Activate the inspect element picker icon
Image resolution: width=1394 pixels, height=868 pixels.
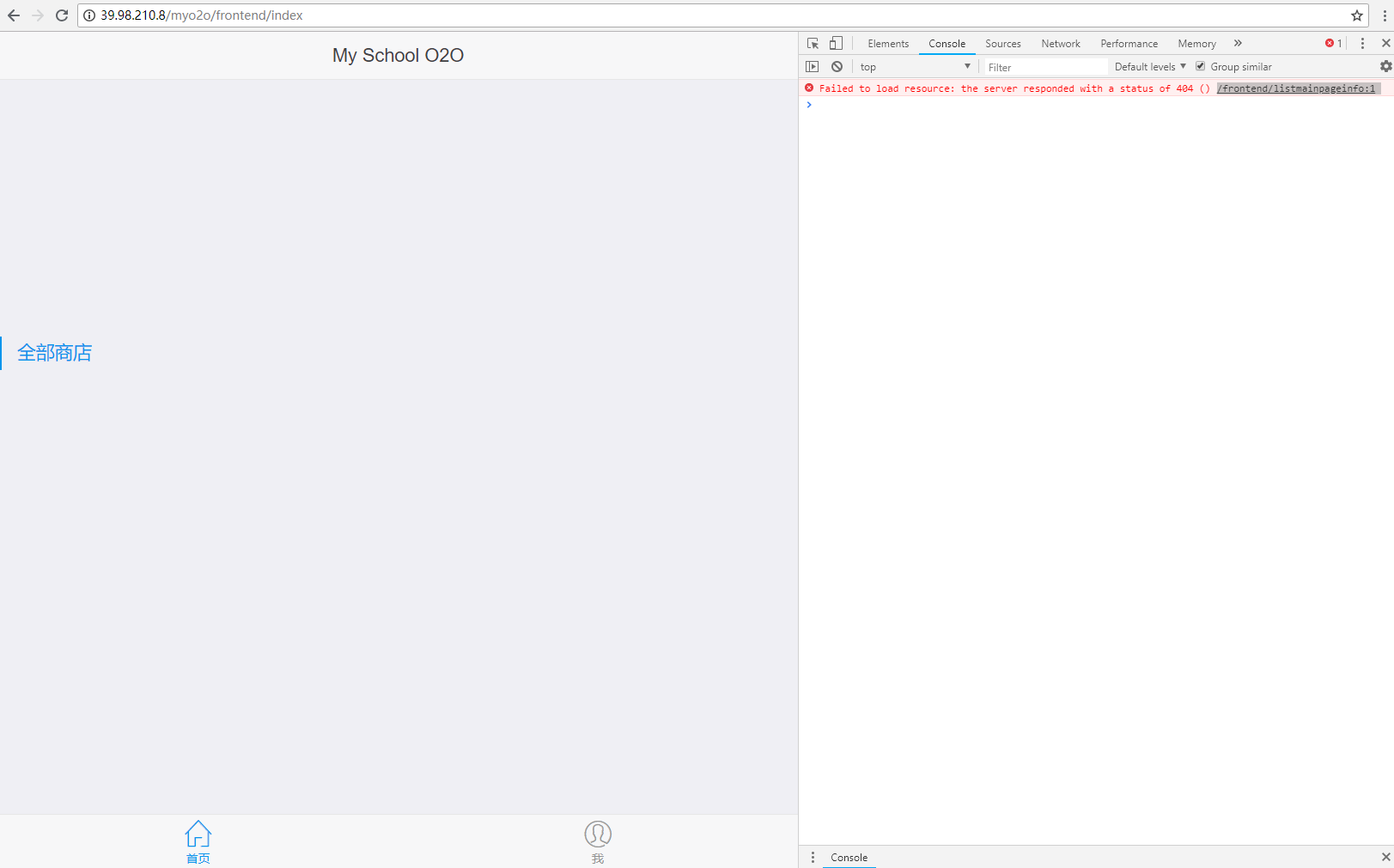813,43
